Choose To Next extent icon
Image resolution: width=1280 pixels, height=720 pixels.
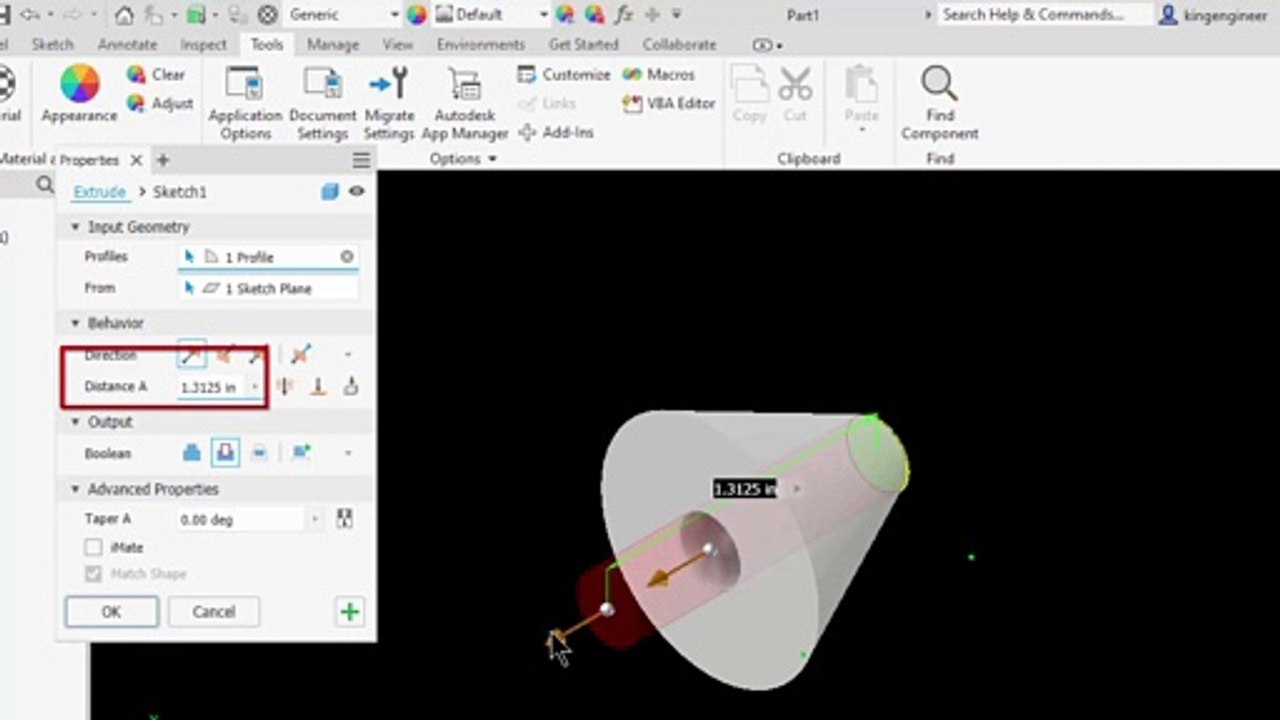point(350,386)
